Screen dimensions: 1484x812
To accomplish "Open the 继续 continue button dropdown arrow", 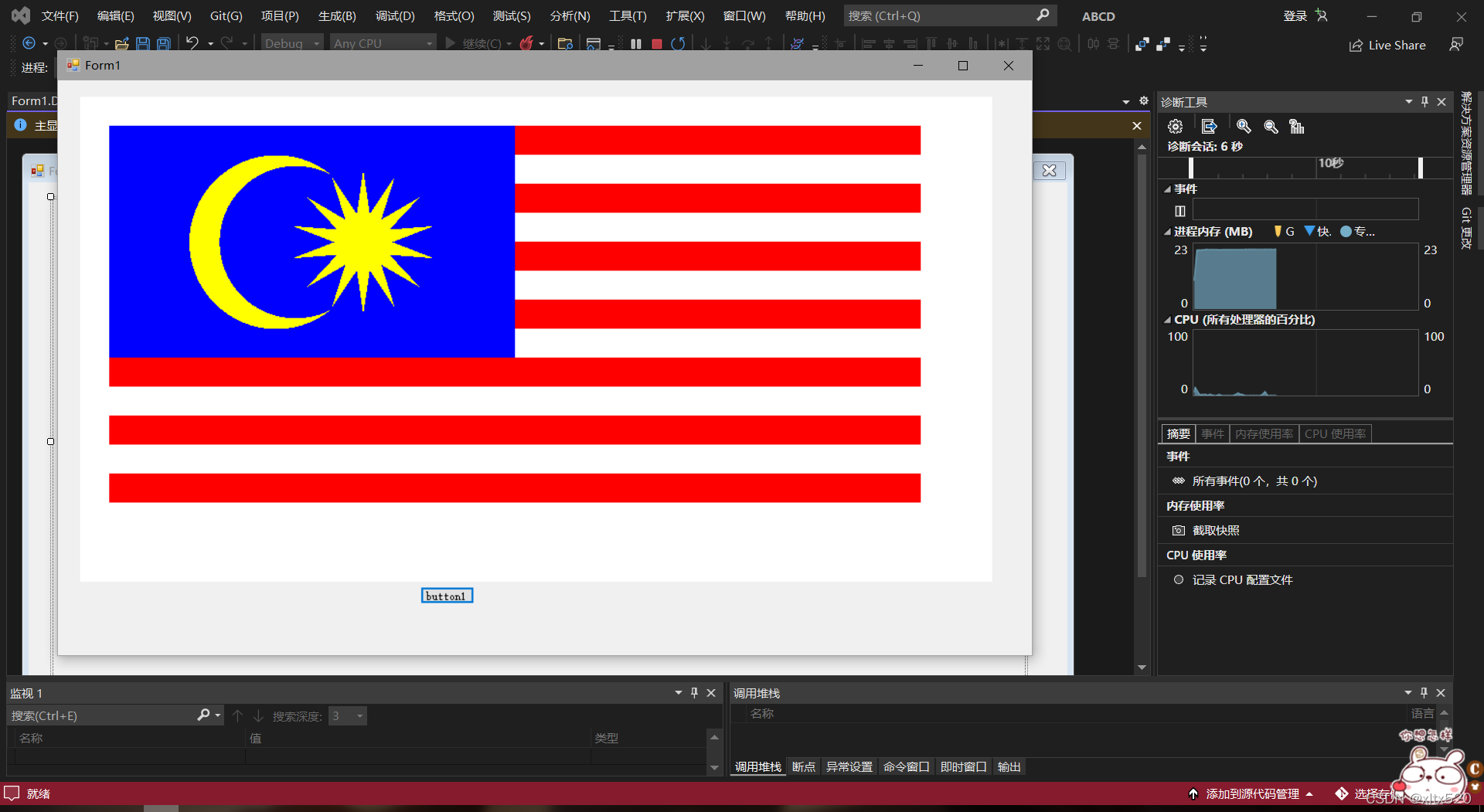I will click(x=509, y=44).
